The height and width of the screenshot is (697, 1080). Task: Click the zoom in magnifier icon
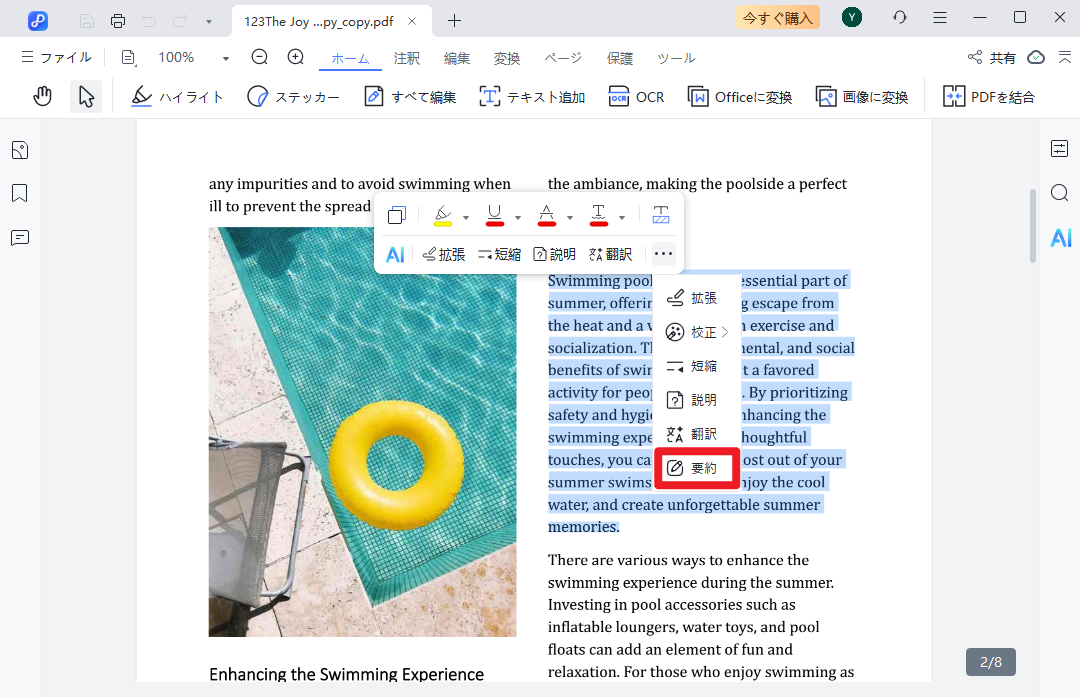295,58
